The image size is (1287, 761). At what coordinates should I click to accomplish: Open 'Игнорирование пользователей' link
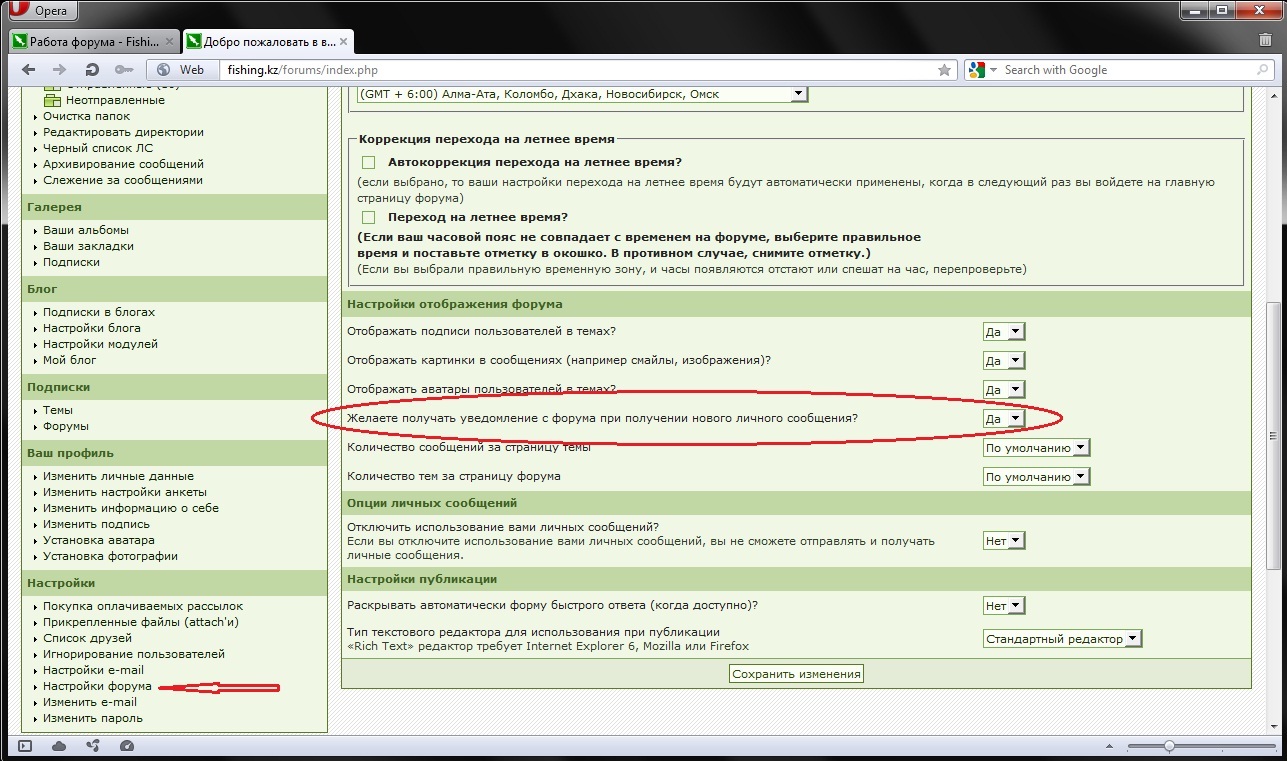click(134, 654)
